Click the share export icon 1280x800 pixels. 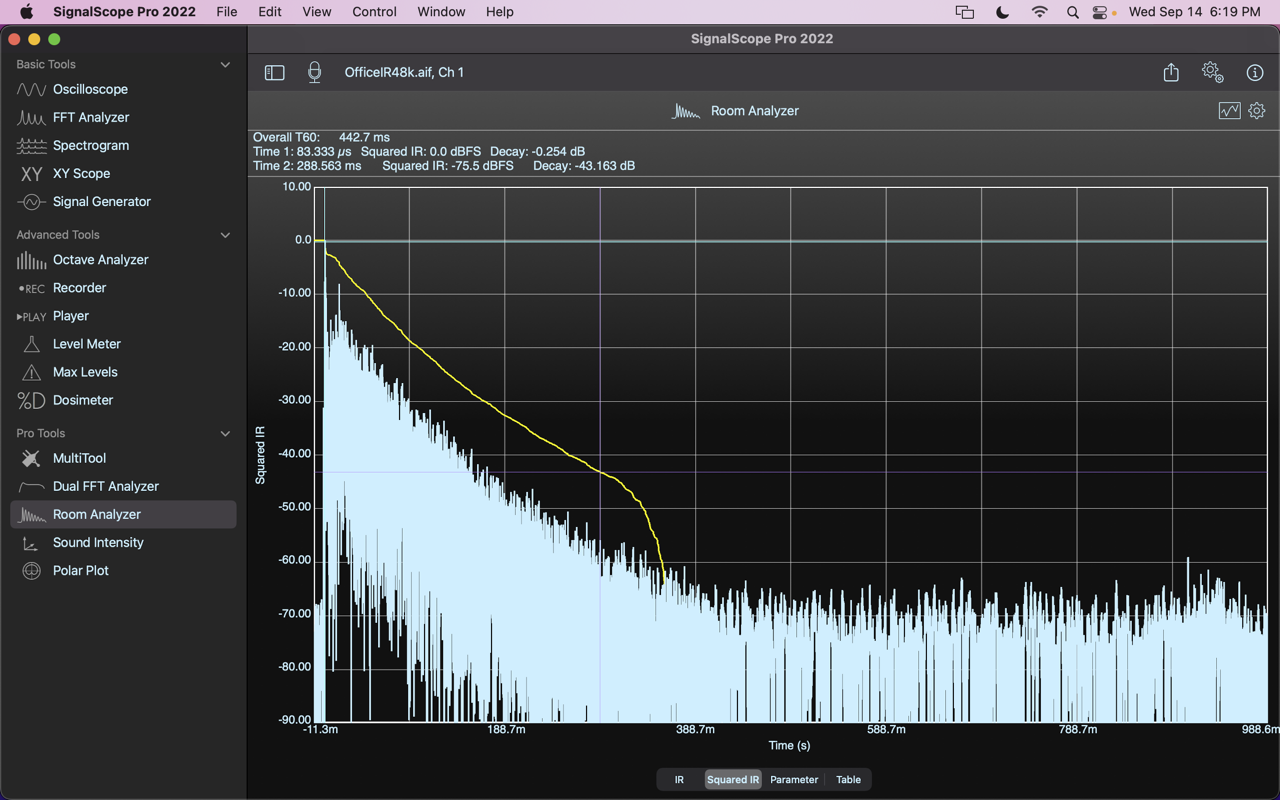click(1171, 72)
